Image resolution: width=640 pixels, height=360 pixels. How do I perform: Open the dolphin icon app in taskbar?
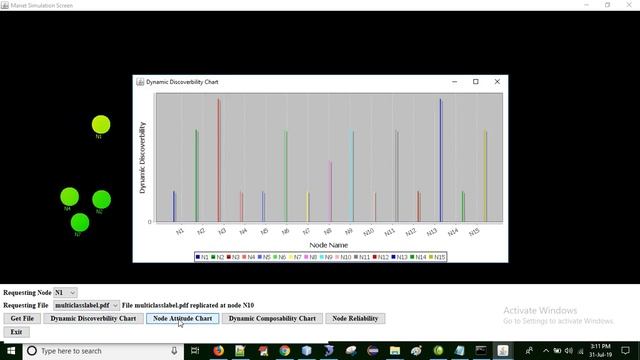[329, 351]
